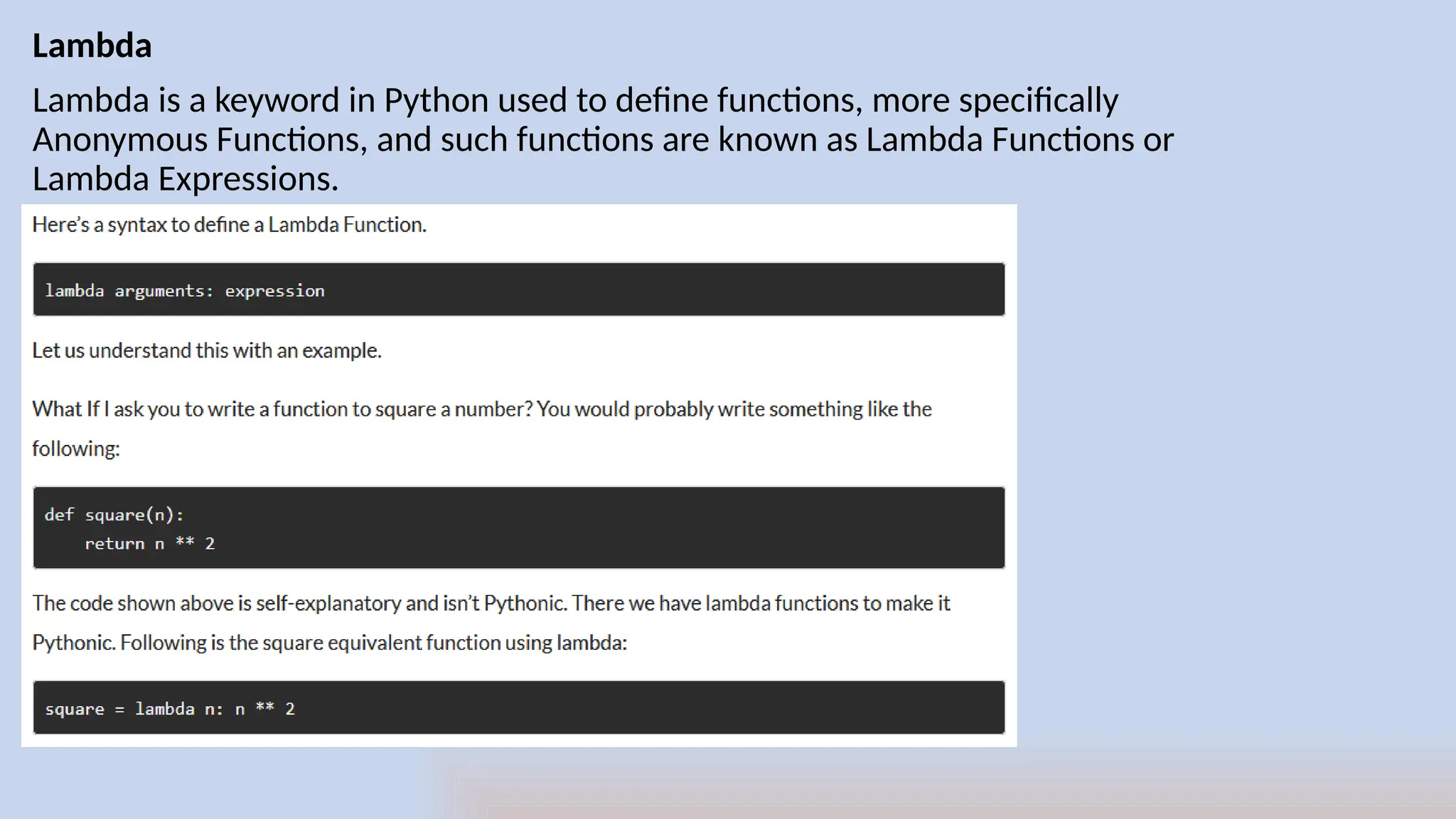Image resolution: width=1456 pixels, height=819 pixels.
Task: Click the word 'arguments:' in the syntax code
Action: point(164,291)
